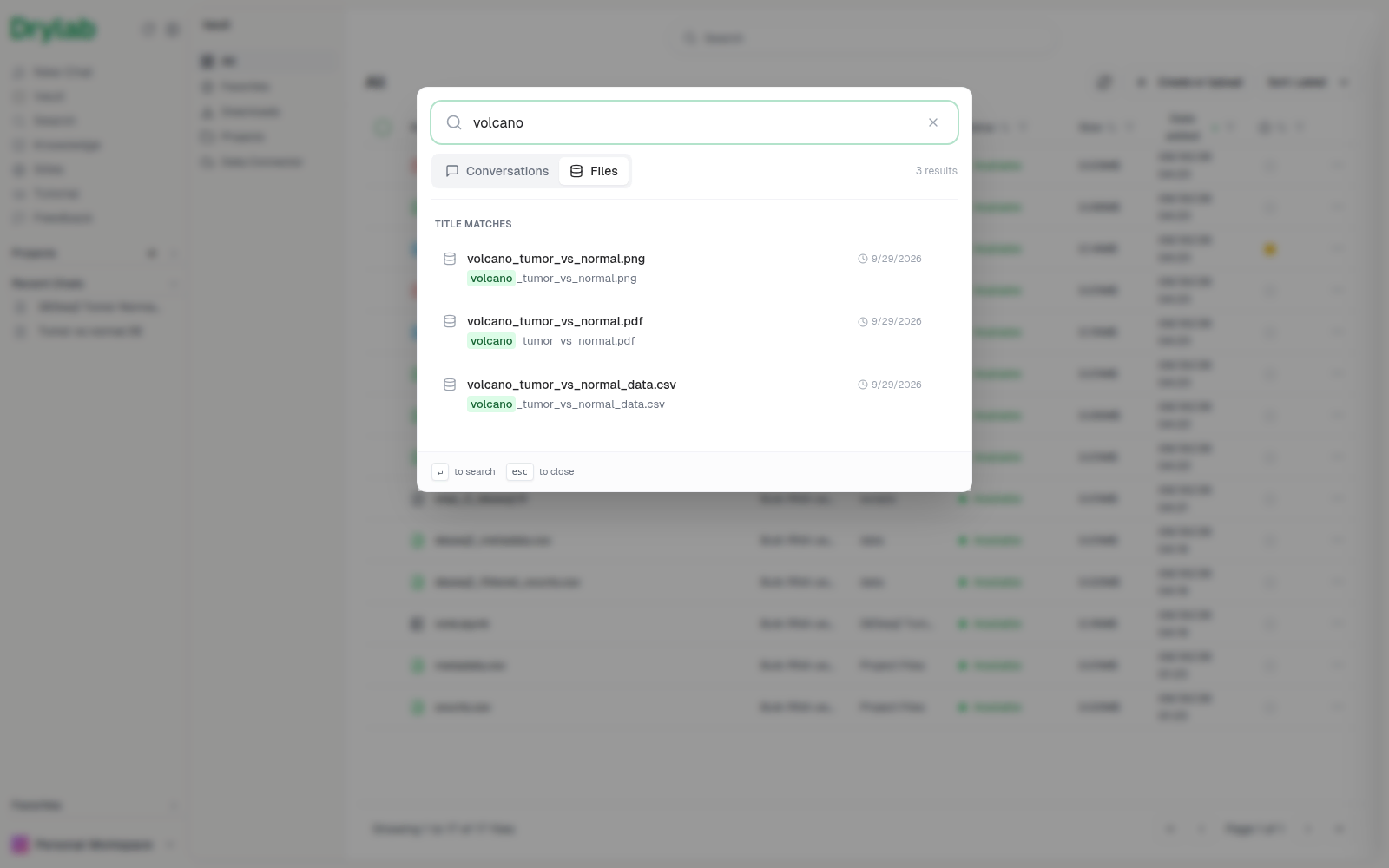Screen dimensions: 1389x868
Task: Click into the volcano search field
Action: point(694,122)
